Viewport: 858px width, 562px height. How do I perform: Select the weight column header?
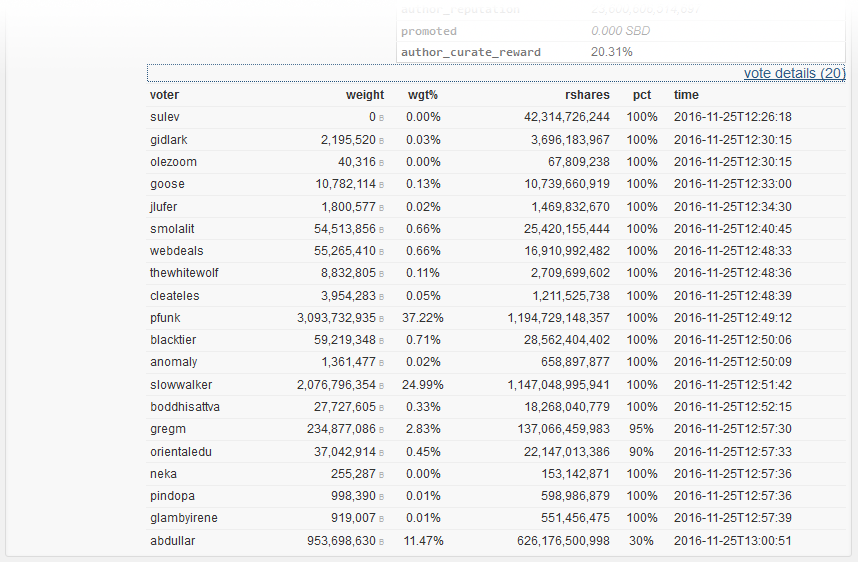click(x=364, y=95)
